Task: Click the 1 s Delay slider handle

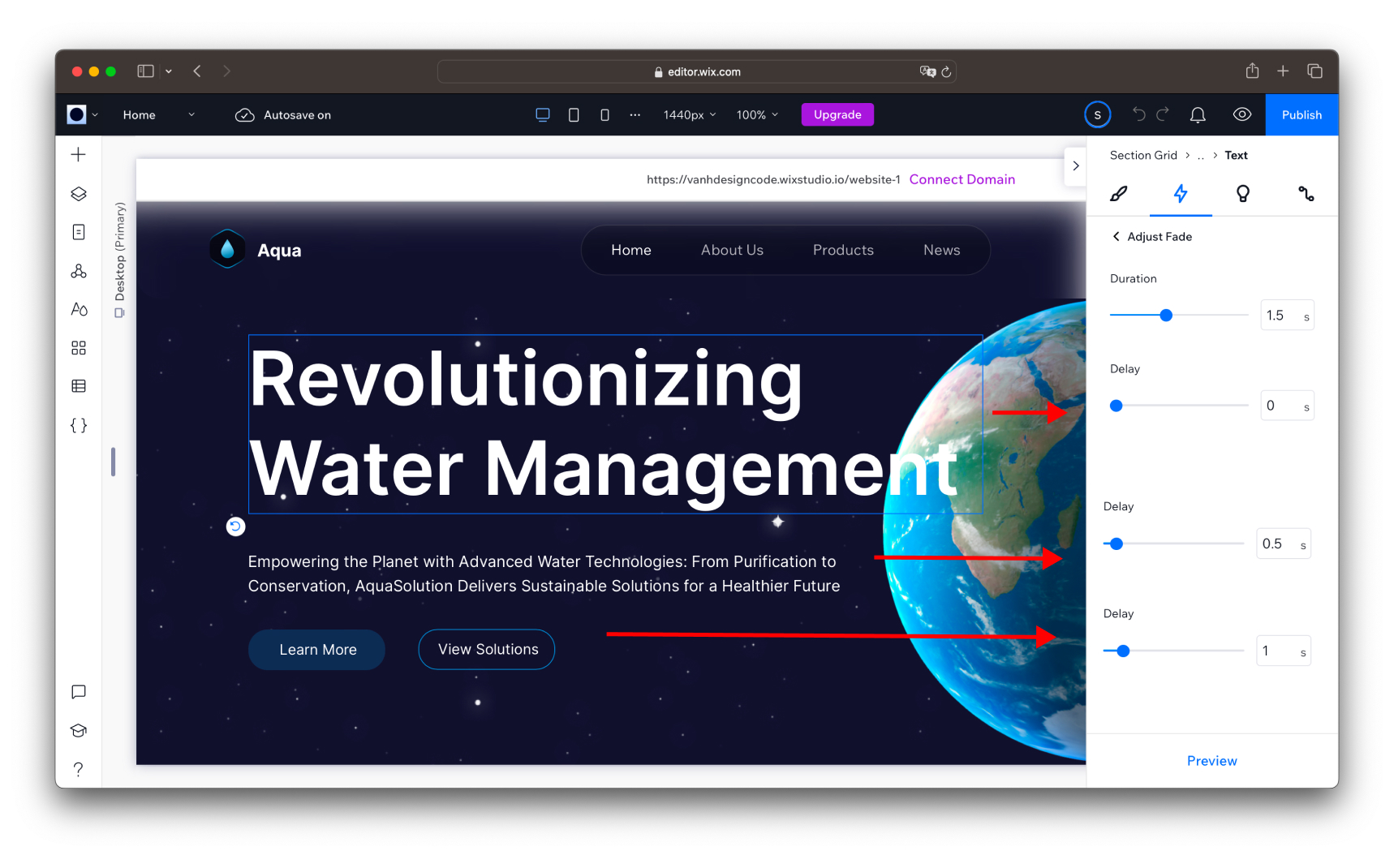Action: pos(1123,651)
